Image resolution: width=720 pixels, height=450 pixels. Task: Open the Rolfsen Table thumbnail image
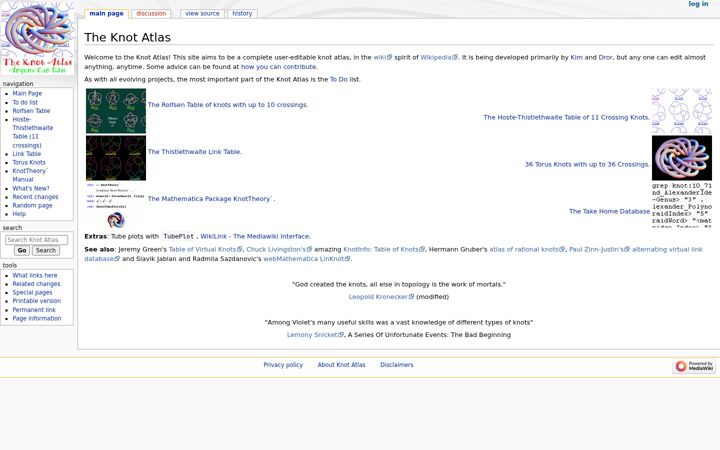(x=116, y=111)
